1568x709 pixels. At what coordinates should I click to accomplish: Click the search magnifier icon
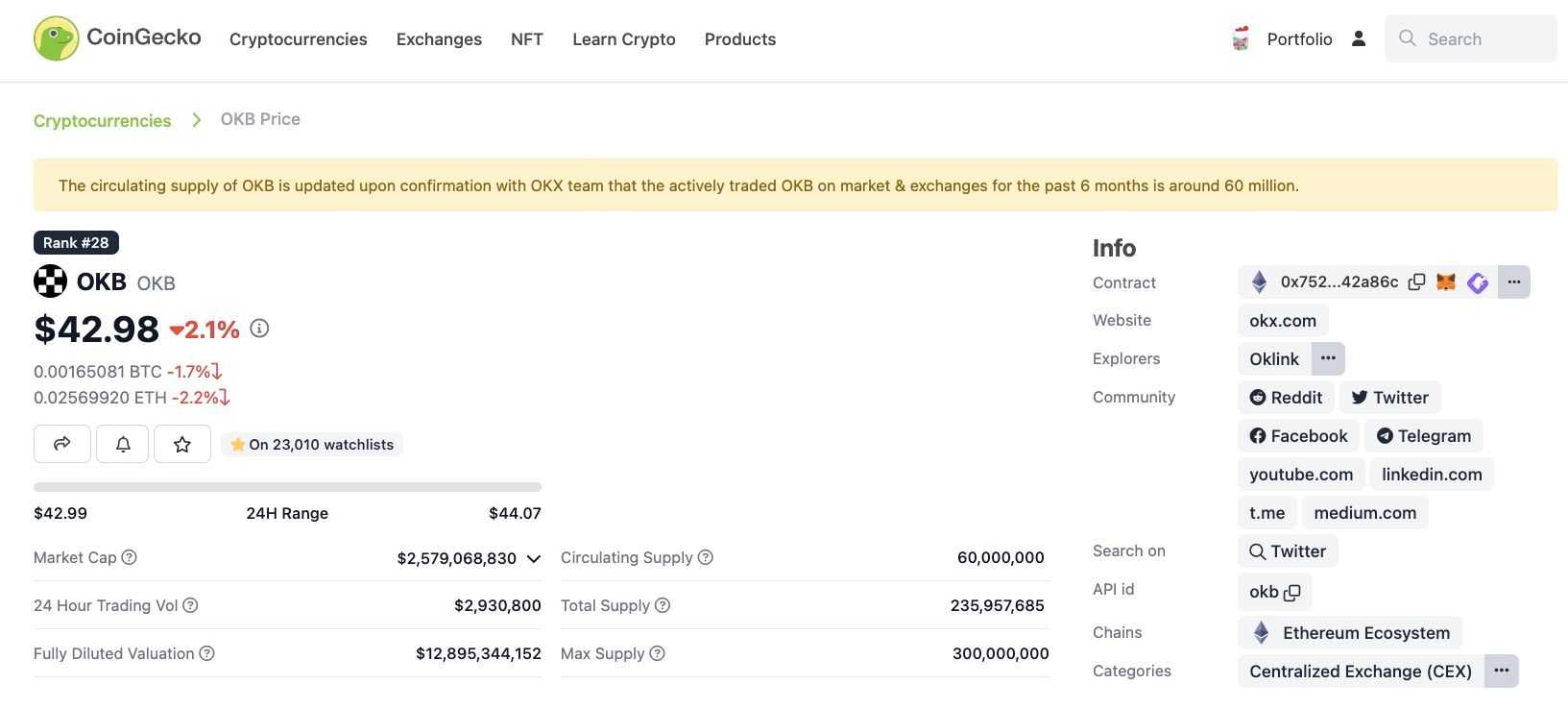[1408, 38]
